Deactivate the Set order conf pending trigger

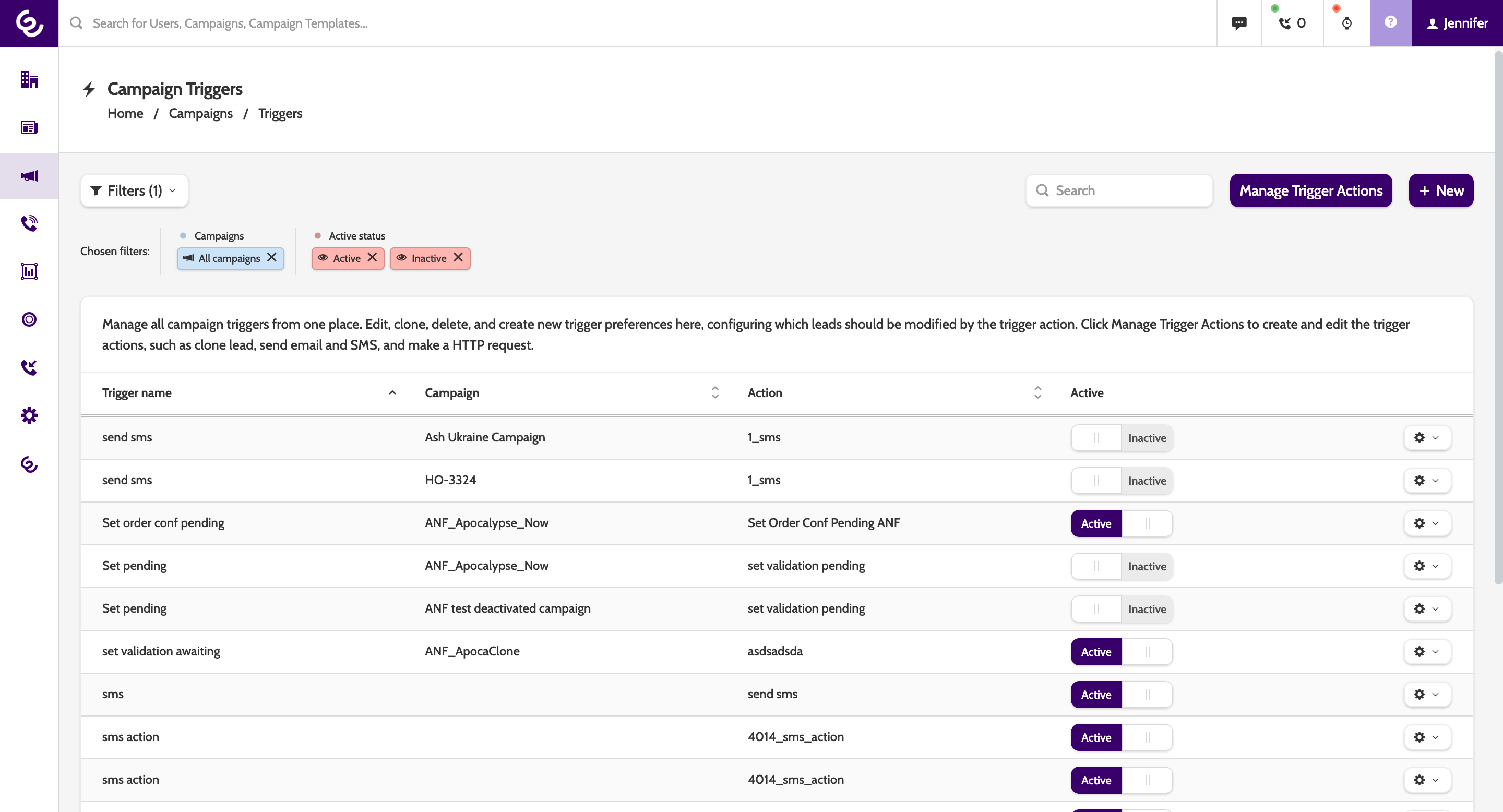pyautogui.click(x=1121, y=523)
